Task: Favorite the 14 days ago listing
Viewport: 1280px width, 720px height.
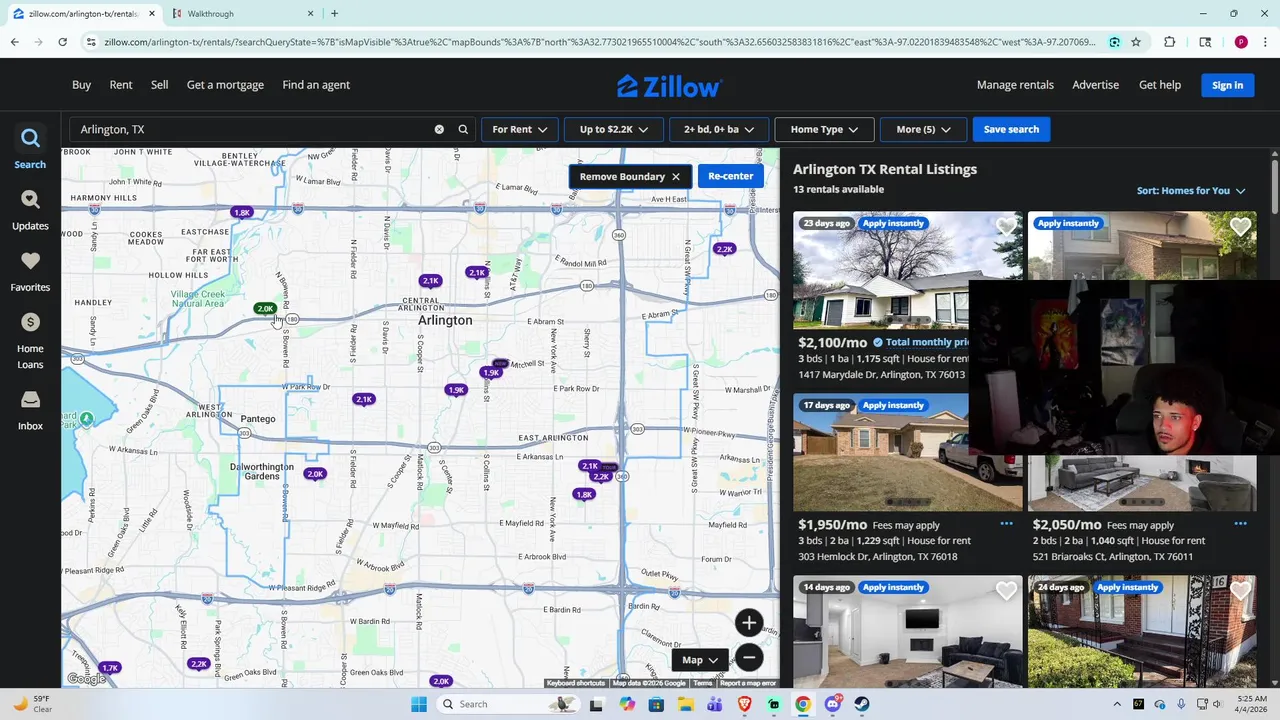Action: pyautogui.click(x=1006, y=592)
